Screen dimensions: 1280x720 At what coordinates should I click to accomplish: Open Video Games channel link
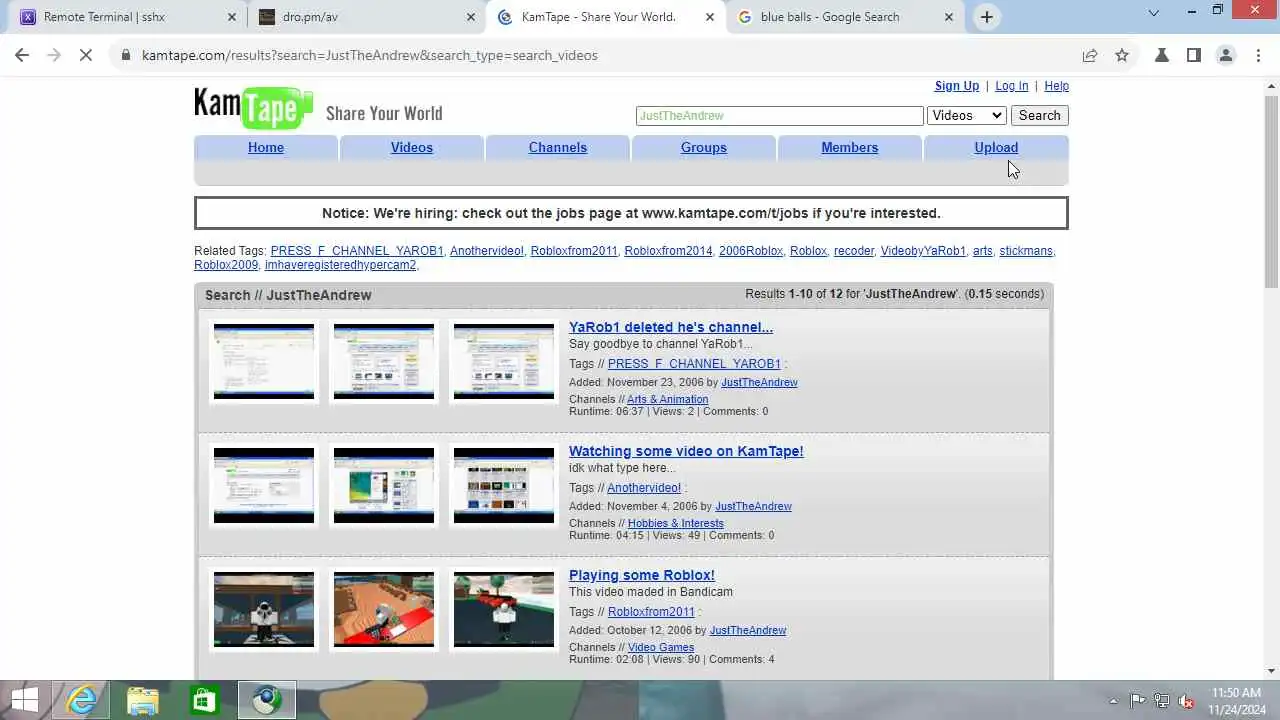661,647
